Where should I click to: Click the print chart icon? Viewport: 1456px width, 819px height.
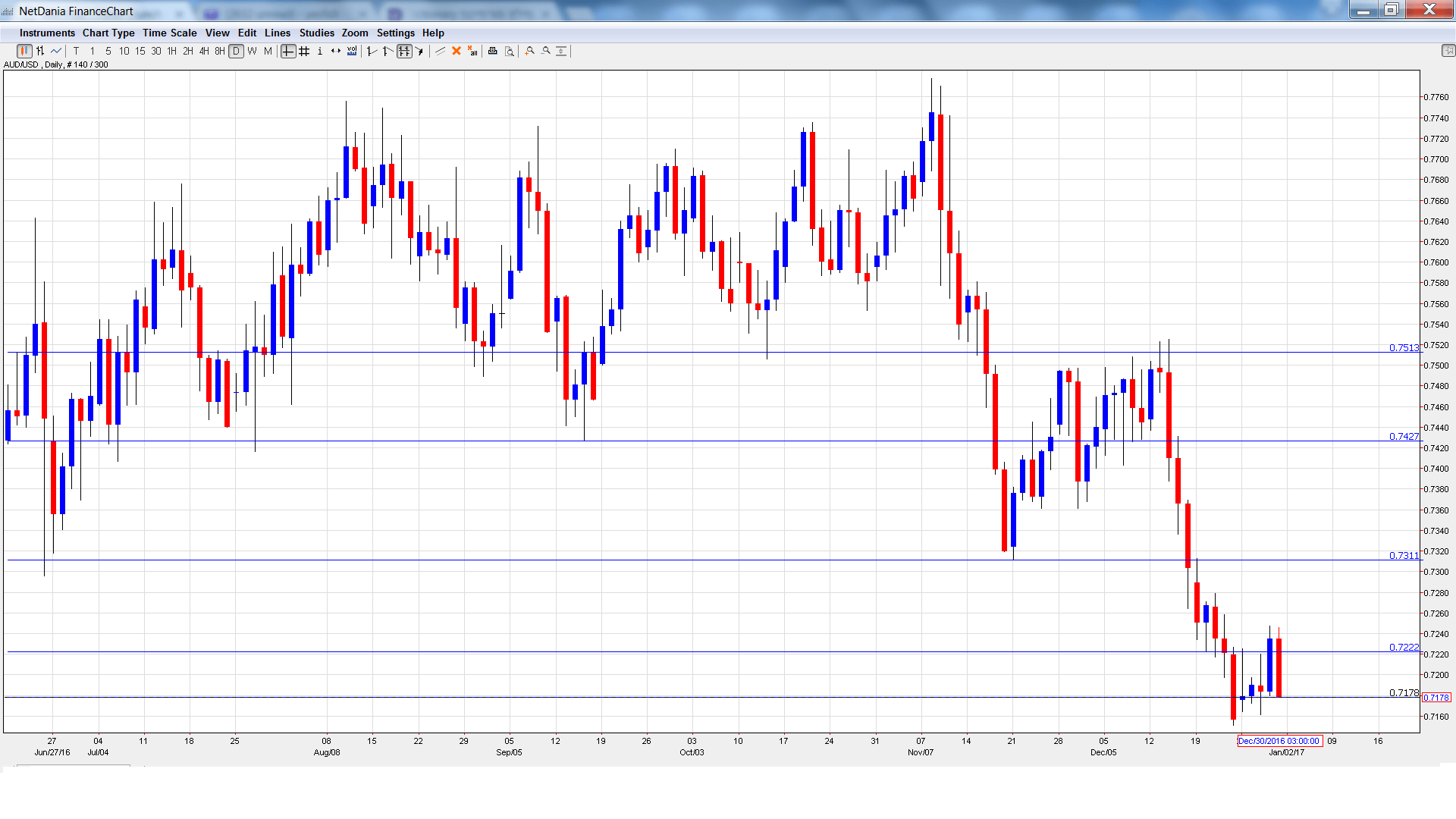[x=493, y=51]
